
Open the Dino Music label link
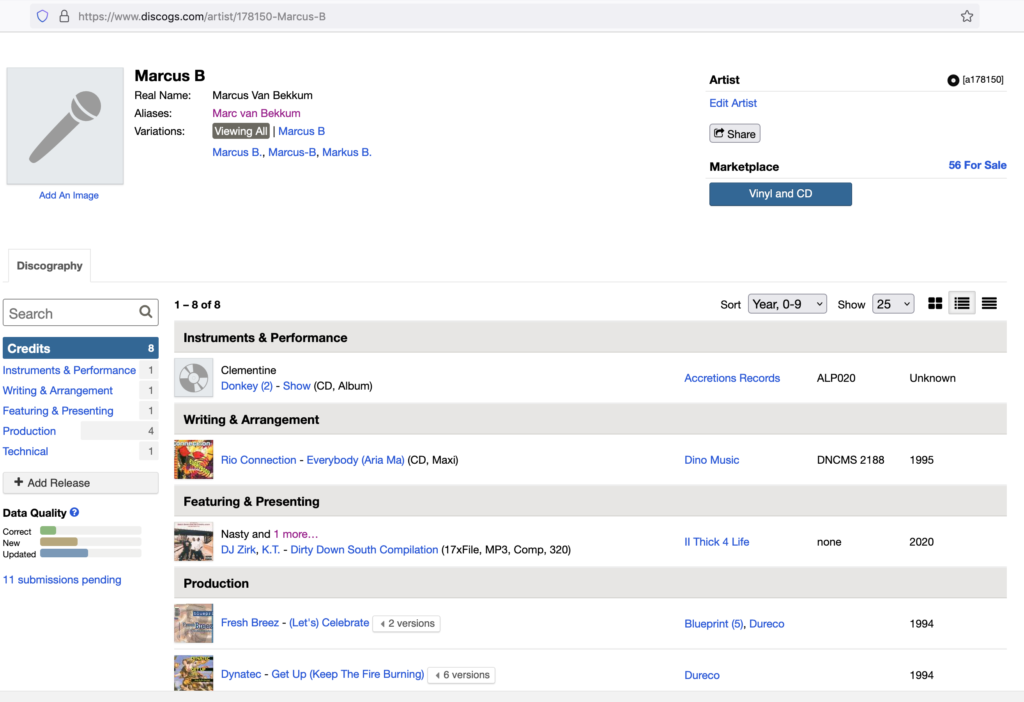(x=712, y=460)
